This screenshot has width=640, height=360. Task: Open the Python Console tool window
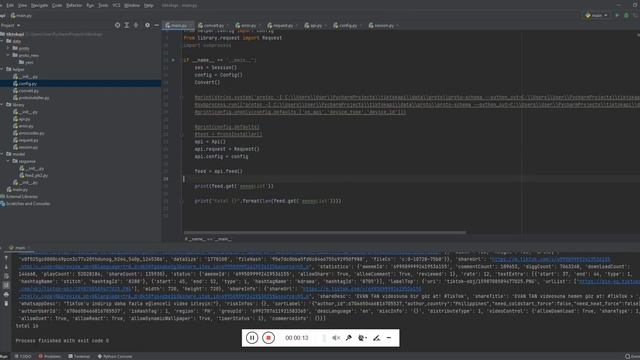click(115, 356)
